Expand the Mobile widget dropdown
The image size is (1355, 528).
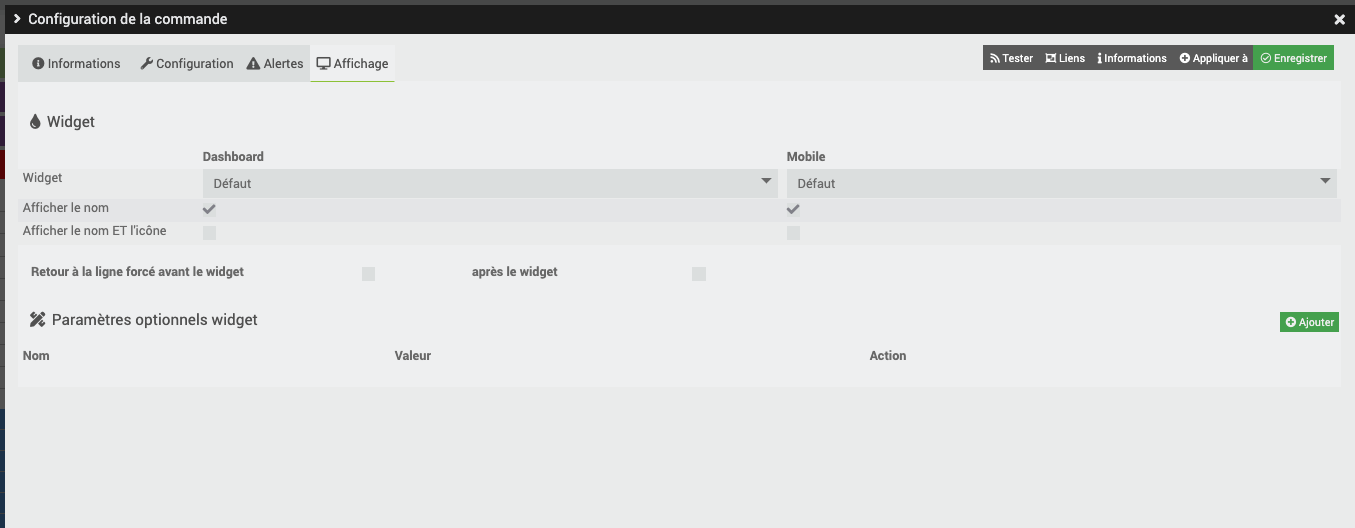coord(1061,183)
